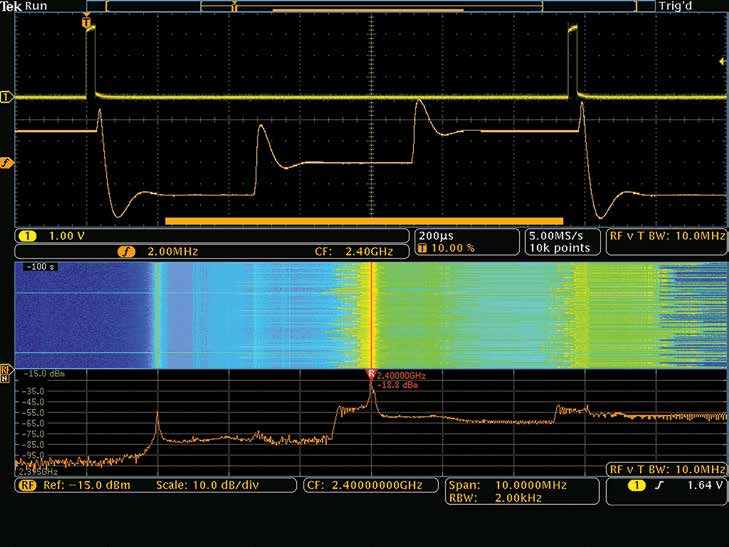Open the CF 2.40000000GHz center frequency readout

coord(371,485)
